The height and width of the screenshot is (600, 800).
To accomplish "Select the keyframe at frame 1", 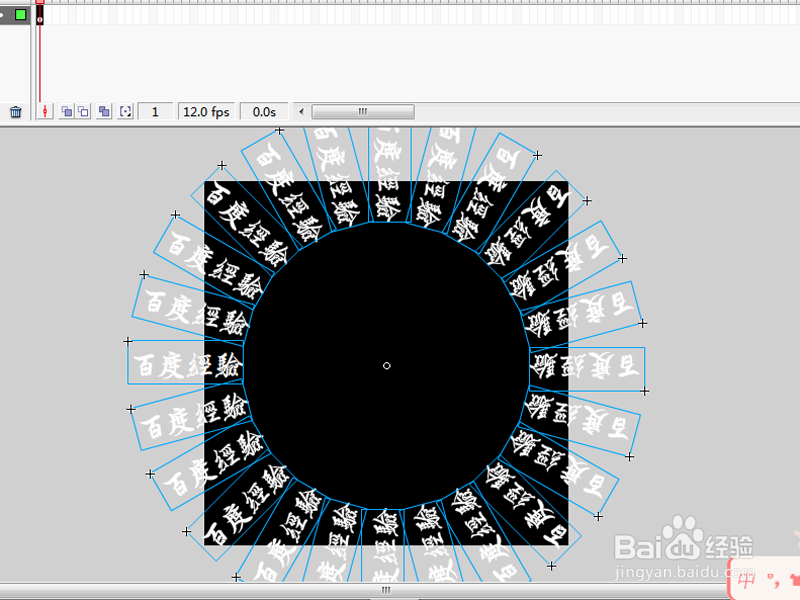I will coord(40,15).
